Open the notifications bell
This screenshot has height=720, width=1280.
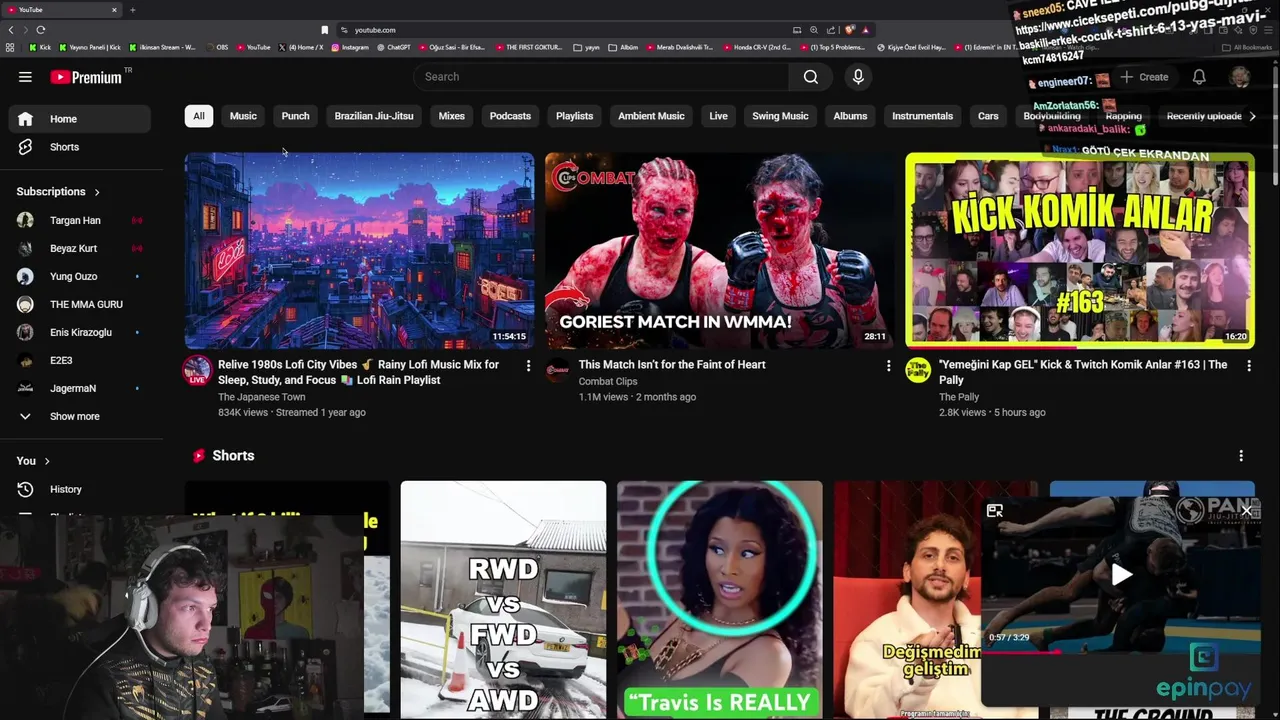click(x=1199, y=77)
